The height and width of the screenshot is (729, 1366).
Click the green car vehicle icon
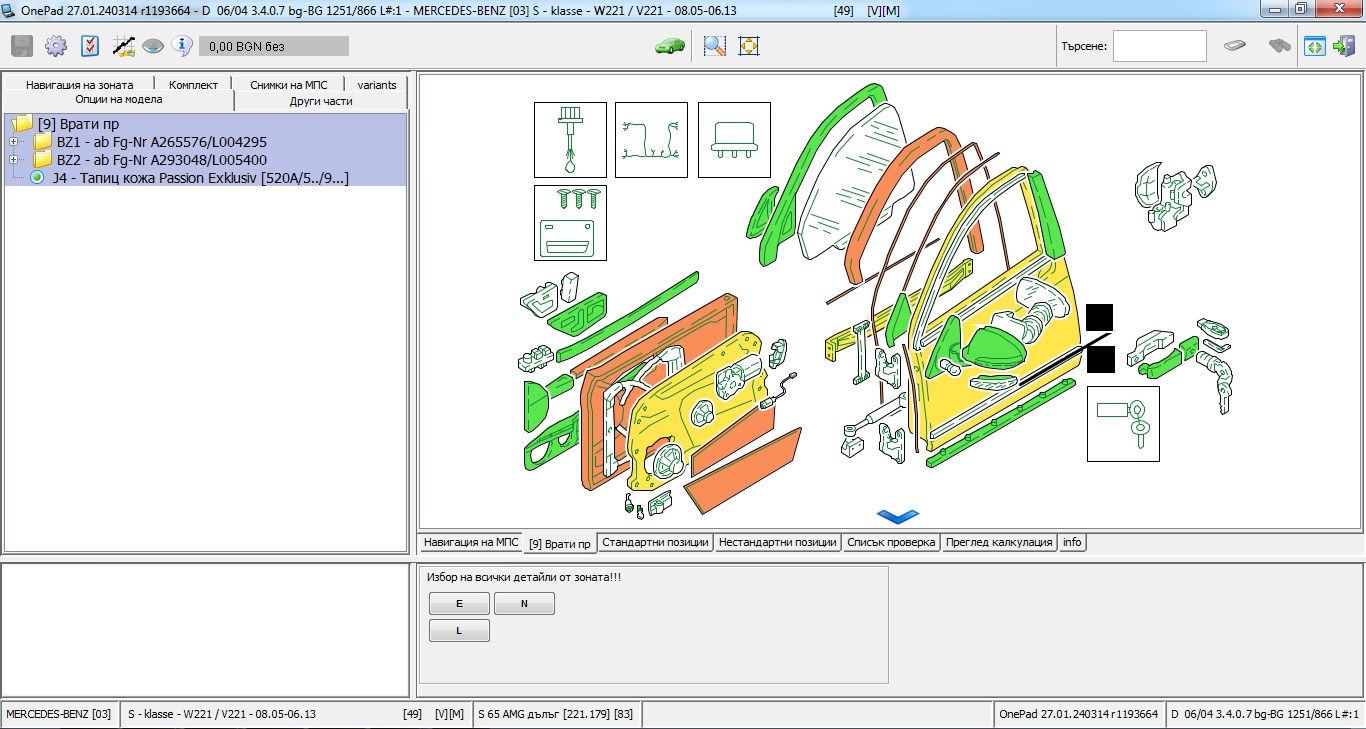[x=669, y=46]
